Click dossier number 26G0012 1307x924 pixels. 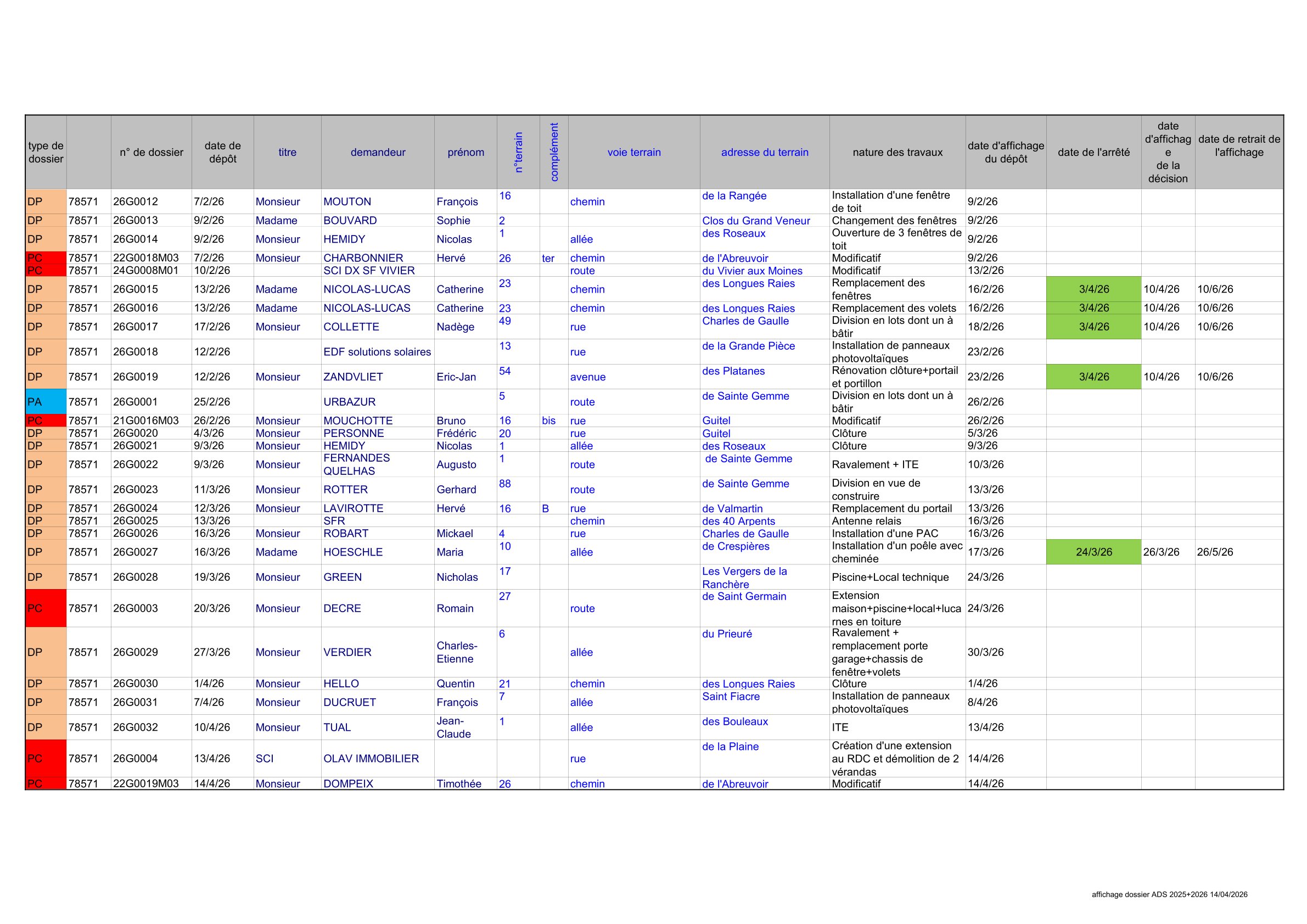(x=136, y=201)
